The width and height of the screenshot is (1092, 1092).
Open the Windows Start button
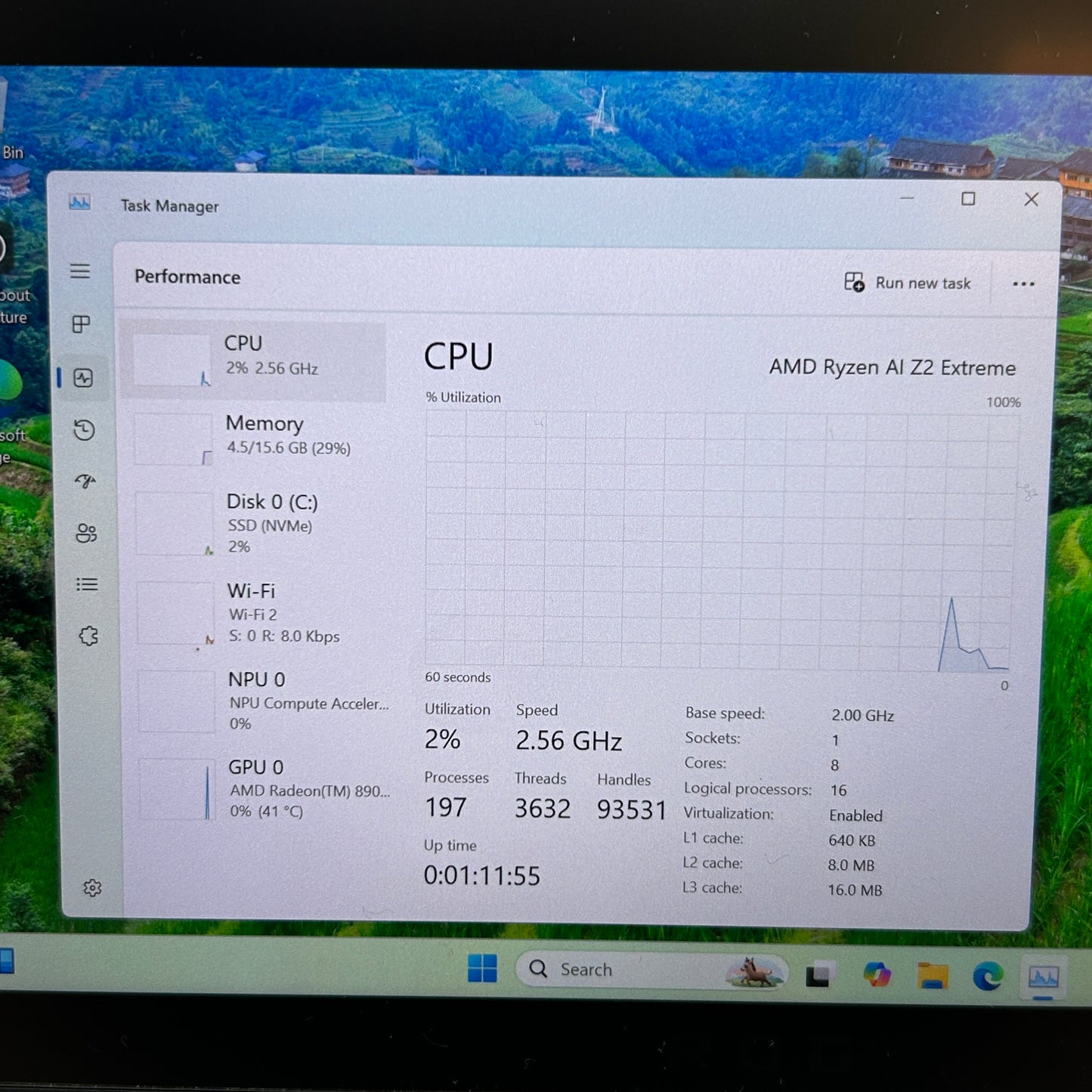coord(482,968)
